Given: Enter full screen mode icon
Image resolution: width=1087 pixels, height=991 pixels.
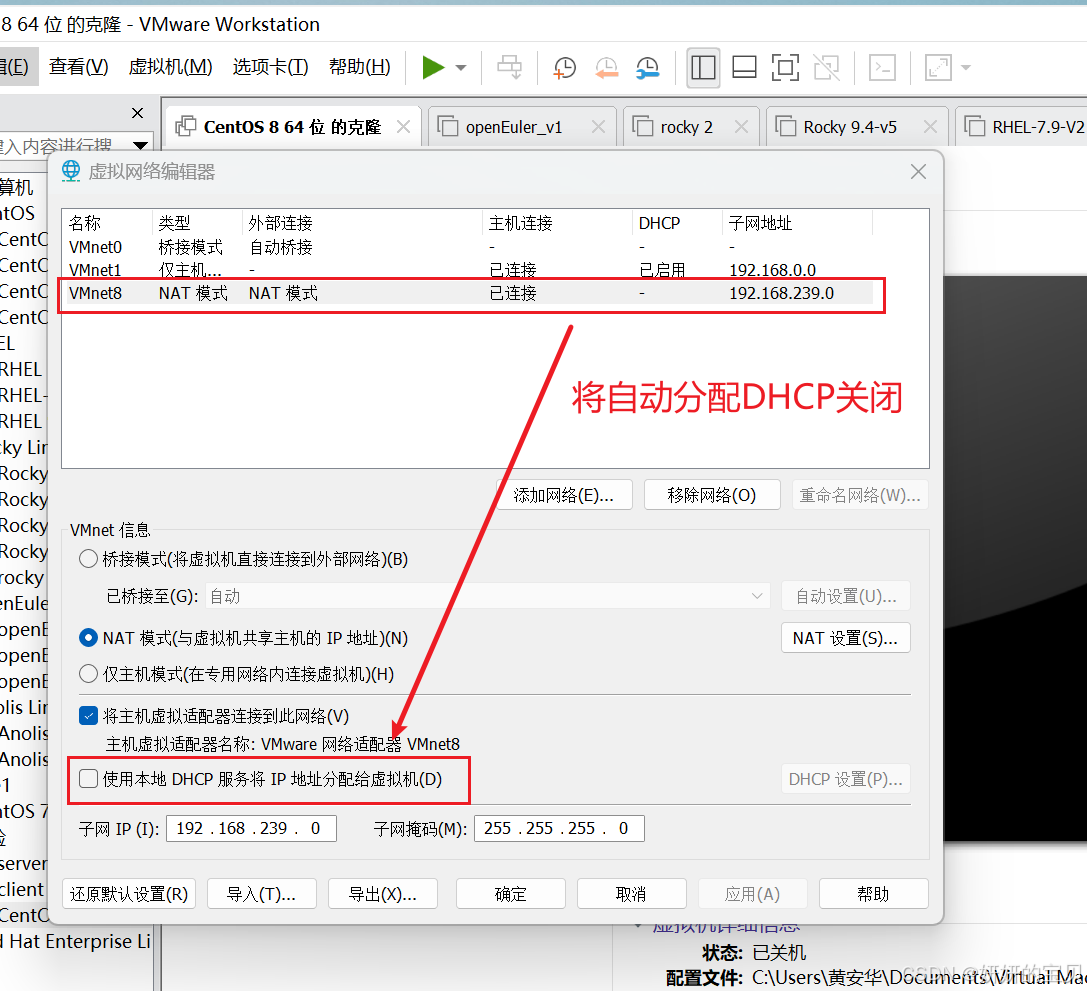Looking at the screenshot, I should point(785,67).
